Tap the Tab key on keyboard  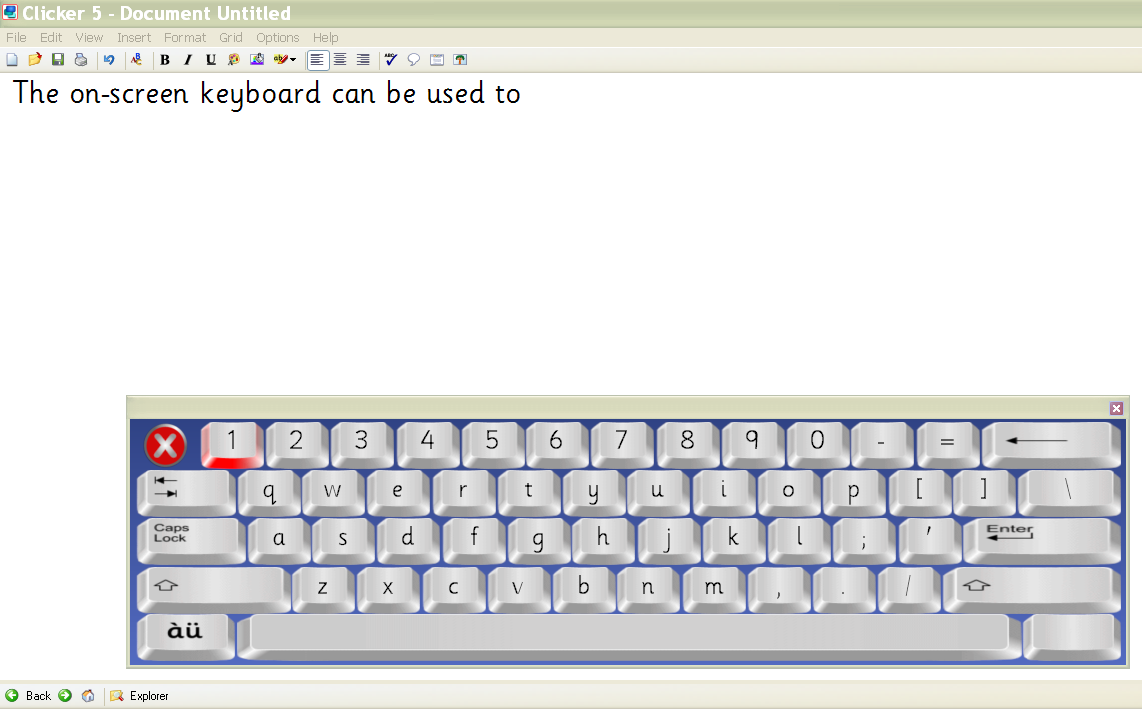click(186, 493)
